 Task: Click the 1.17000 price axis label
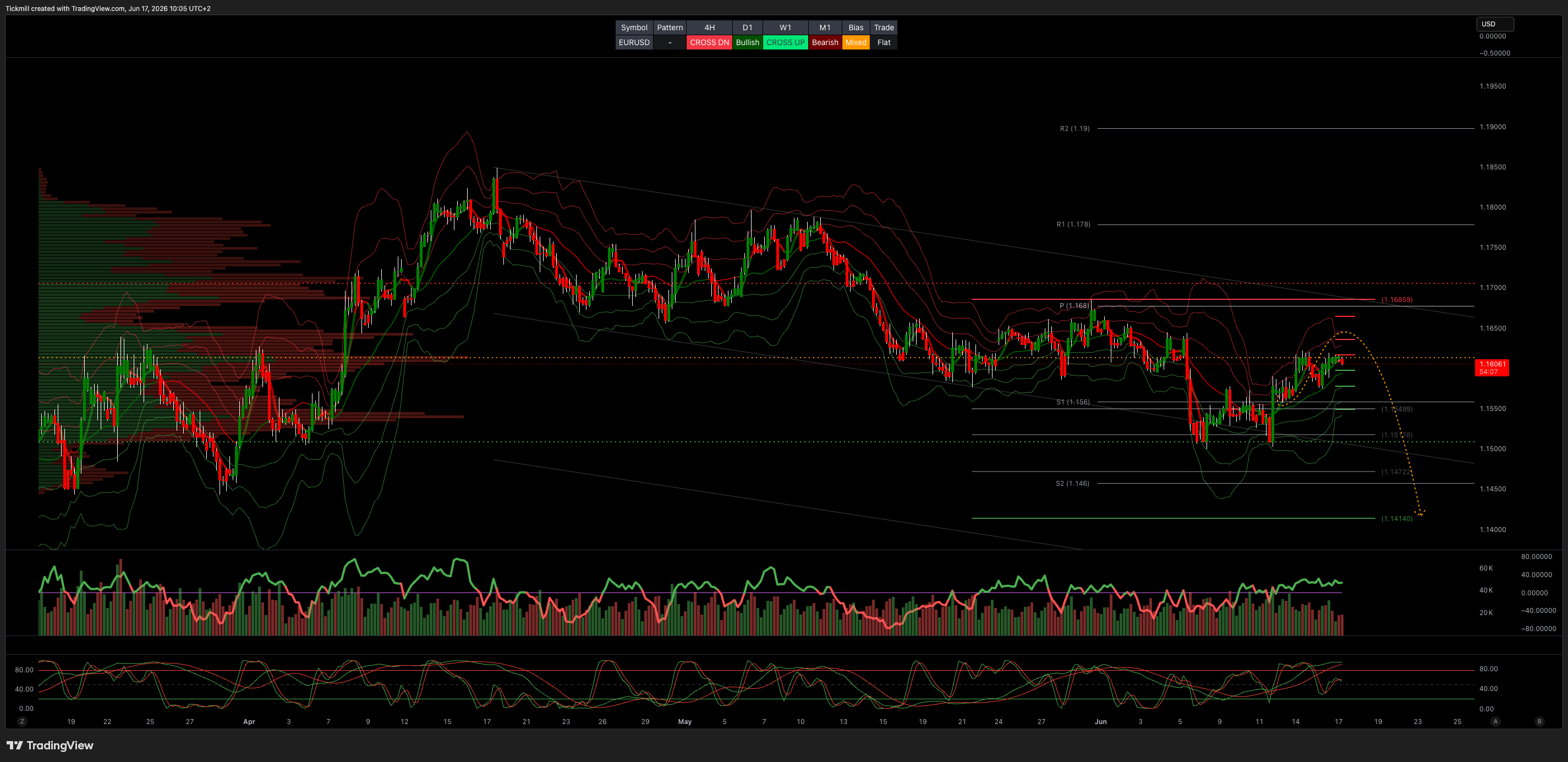(1493, 287)
